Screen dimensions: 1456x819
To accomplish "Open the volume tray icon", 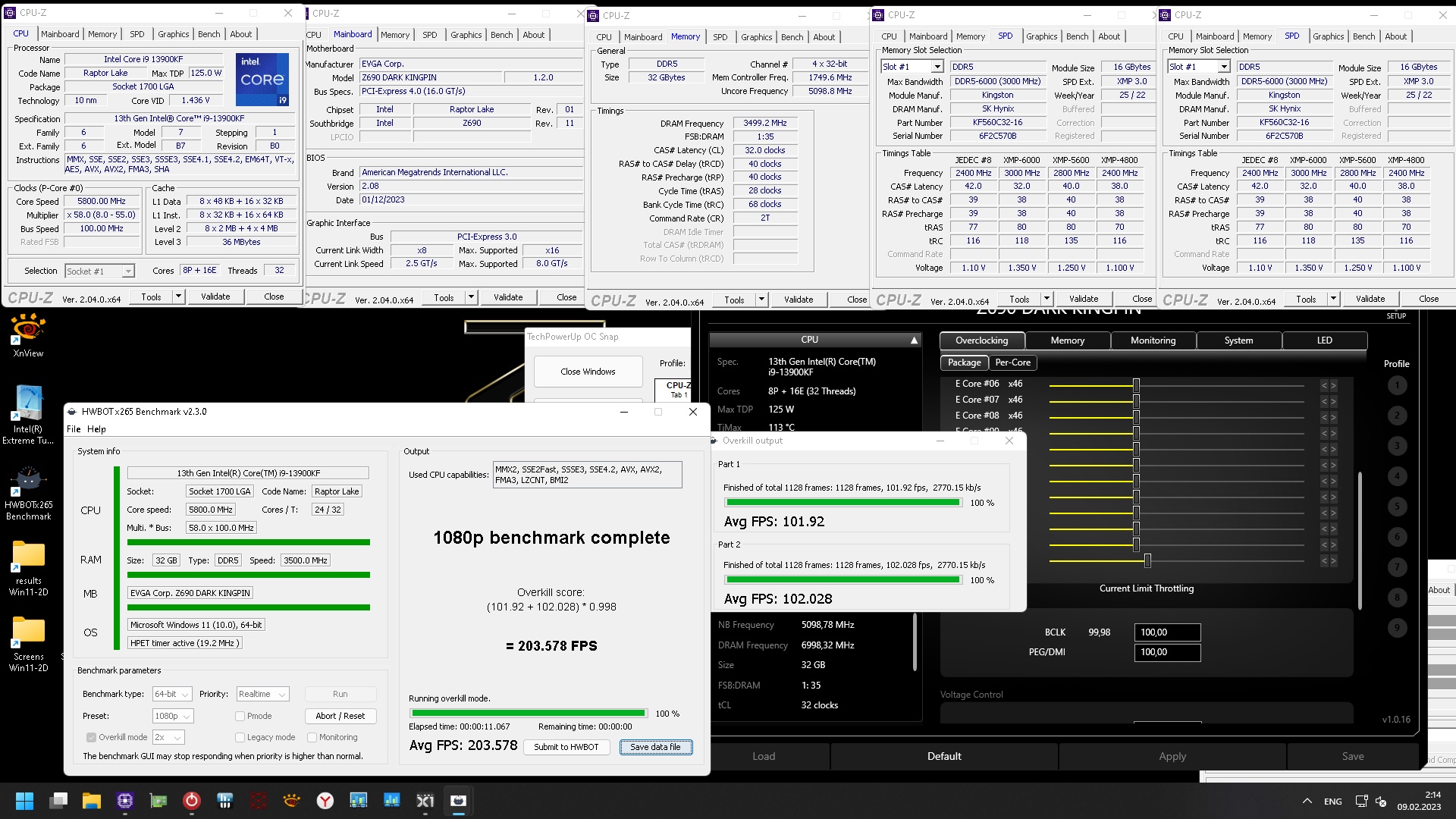I will pos(1381,801).
